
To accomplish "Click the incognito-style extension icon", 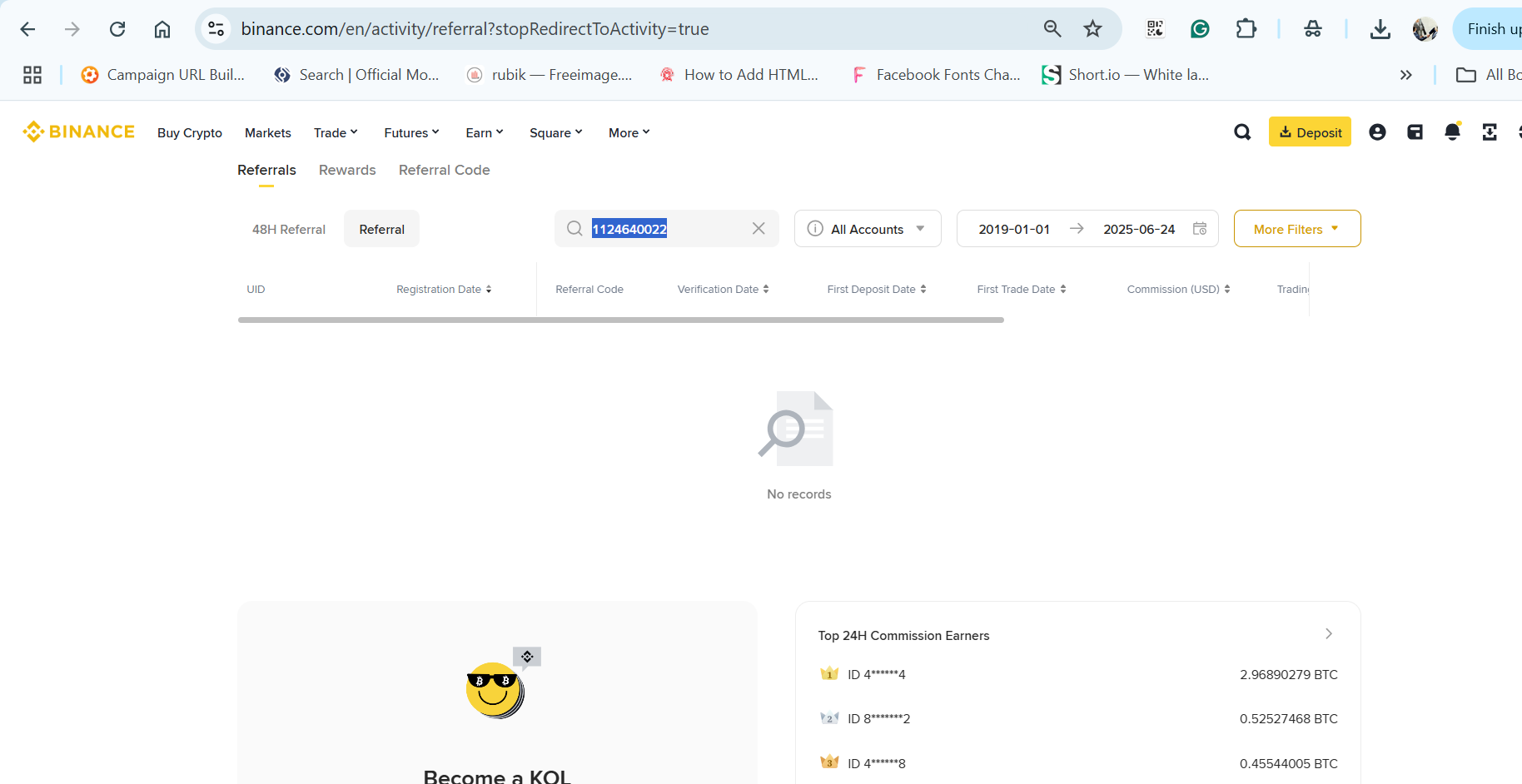I will [1313, 29].
